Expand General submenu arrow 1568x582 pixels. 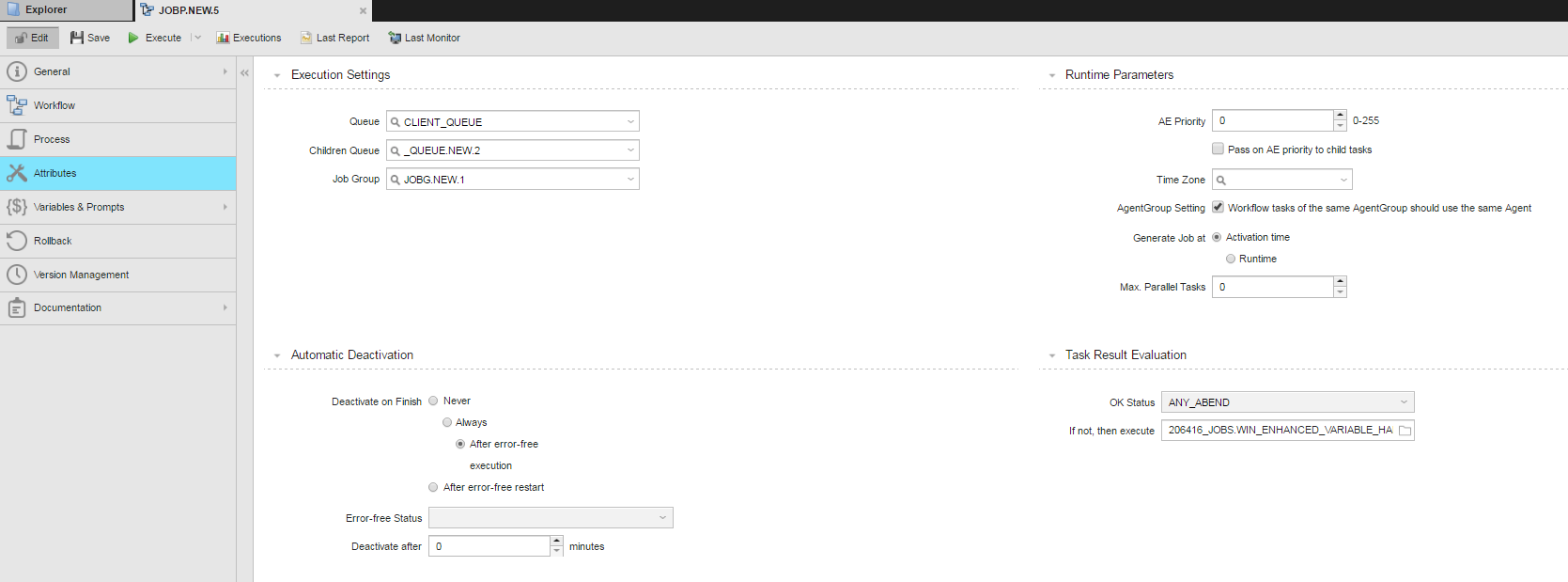coord(225,71)
